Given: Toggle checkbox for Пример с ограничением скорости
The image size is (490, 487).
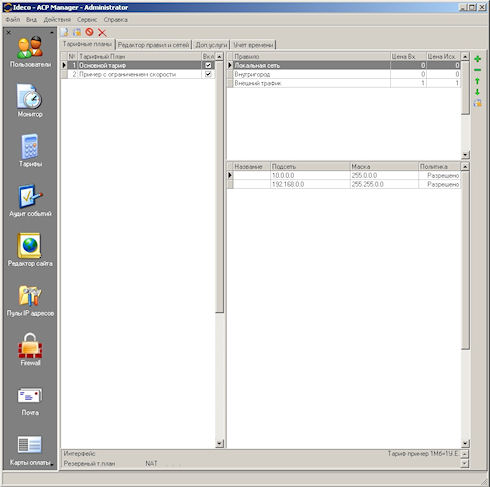Looking at the screenshot, I should (x=208, y=74).
